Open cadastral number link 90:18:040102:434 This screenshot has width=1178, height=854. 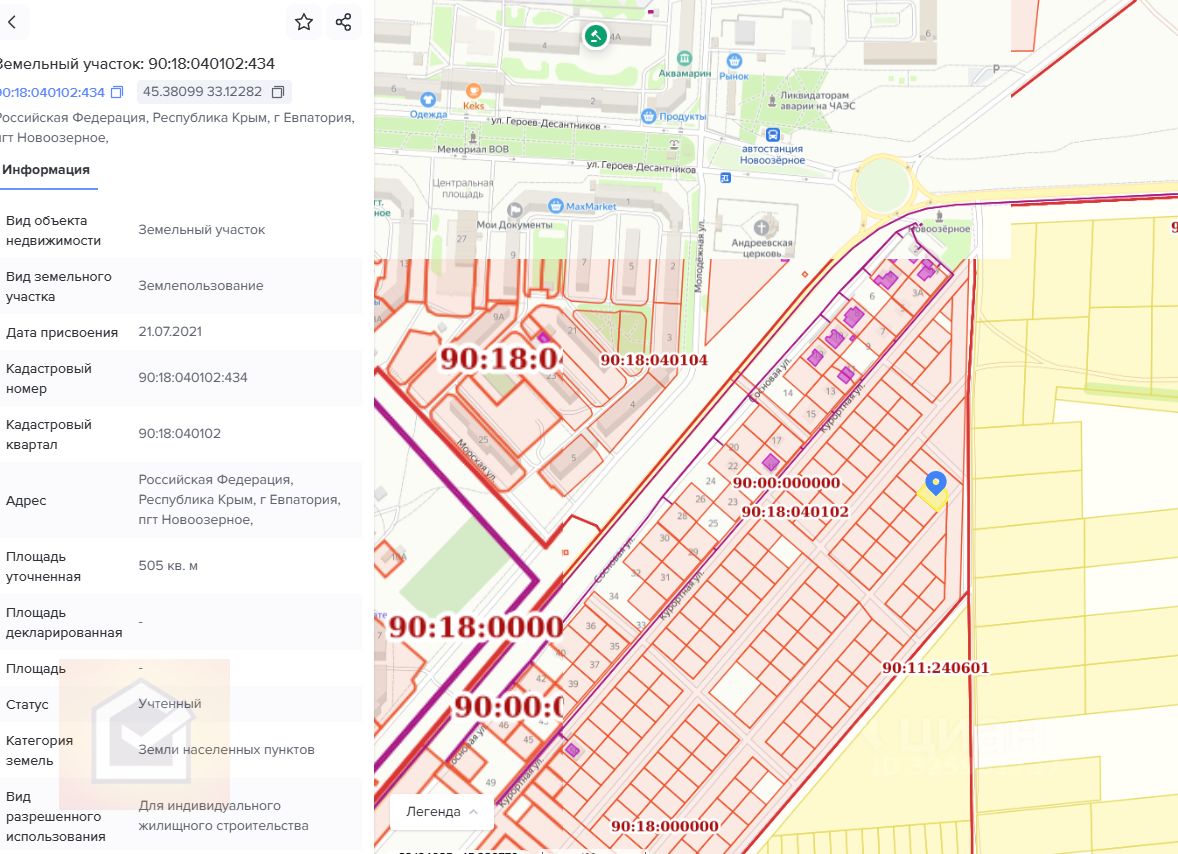[x=52, y=92]
